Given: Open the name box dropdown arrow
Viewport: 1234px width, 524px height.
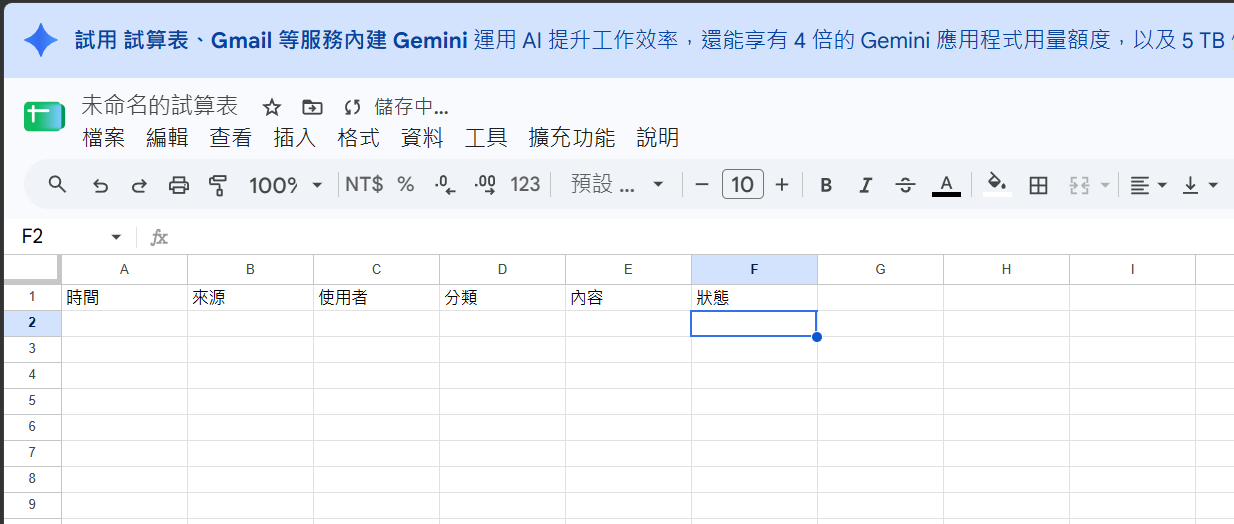Looking at the screenshot, I should 116,237.
